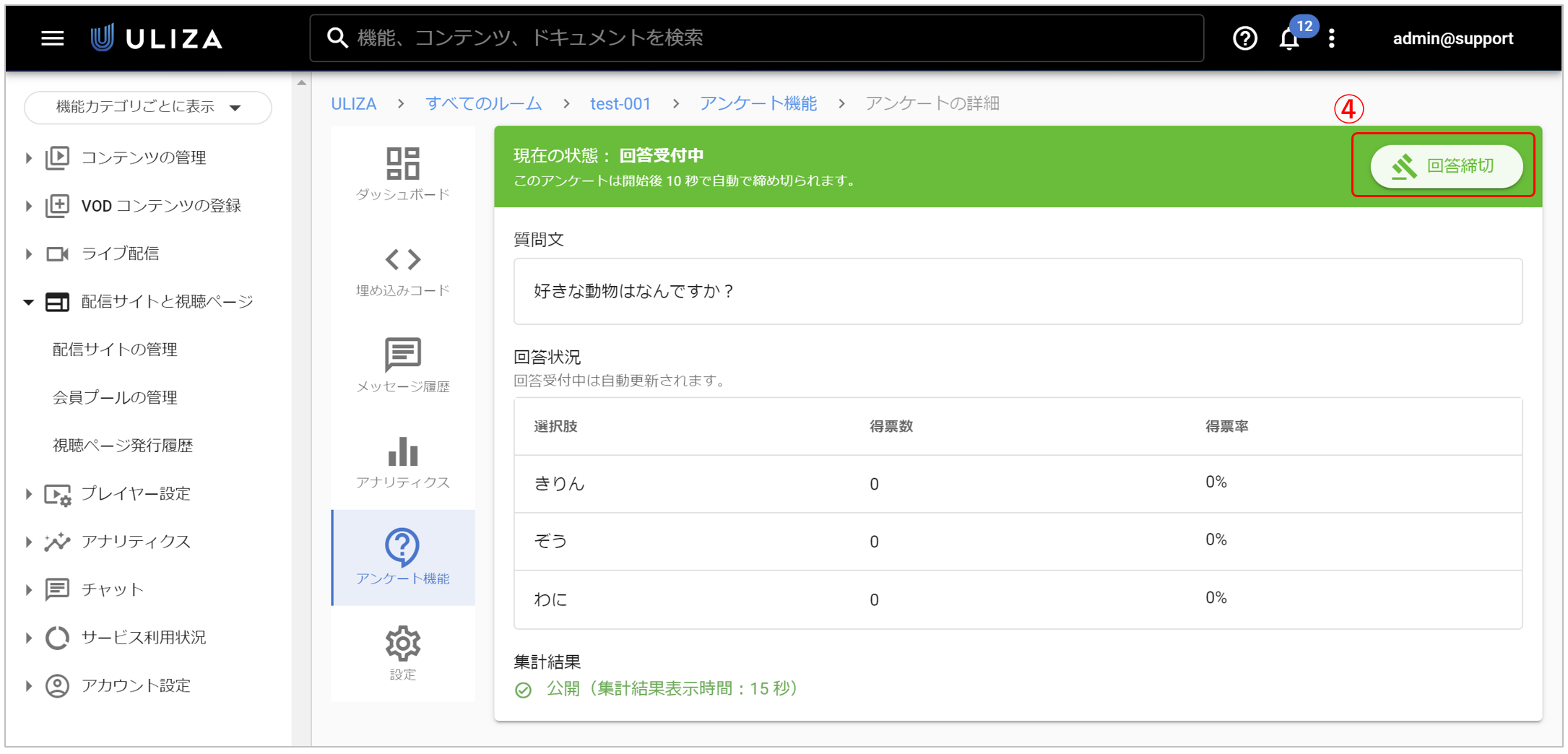Click the gavel icon in 回答締切
Viewport: 1568px width, 754px height.
tap(1404, 166)
